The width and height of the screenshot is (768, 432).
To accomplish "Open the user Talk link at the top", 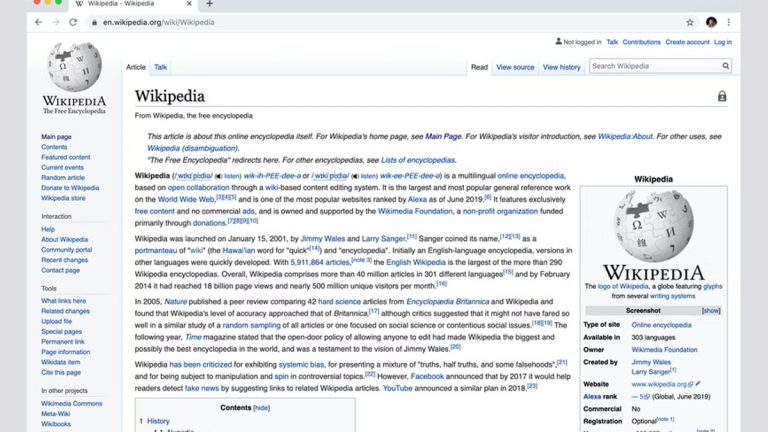I will coord(612,42).
